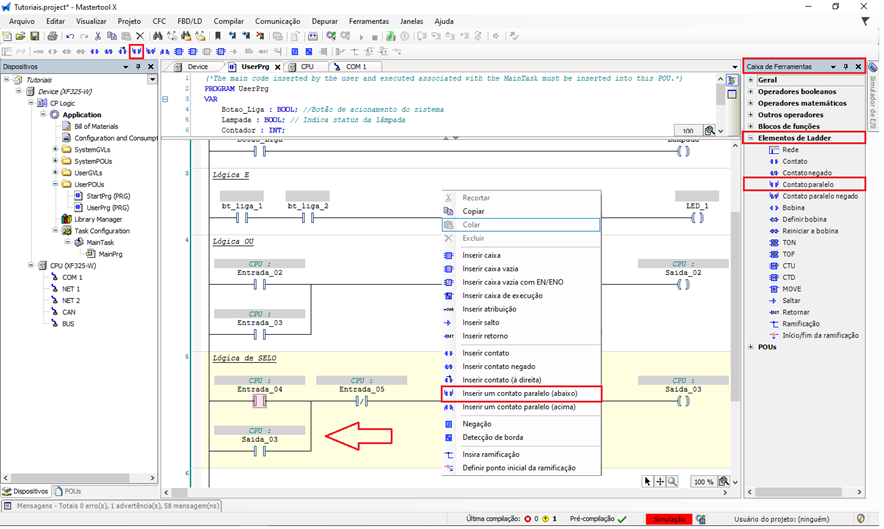Click the parallel contact toolbar icon
The width and height of the screenshot is (884, 529).
pyautogui.click(x=136, y=51)
